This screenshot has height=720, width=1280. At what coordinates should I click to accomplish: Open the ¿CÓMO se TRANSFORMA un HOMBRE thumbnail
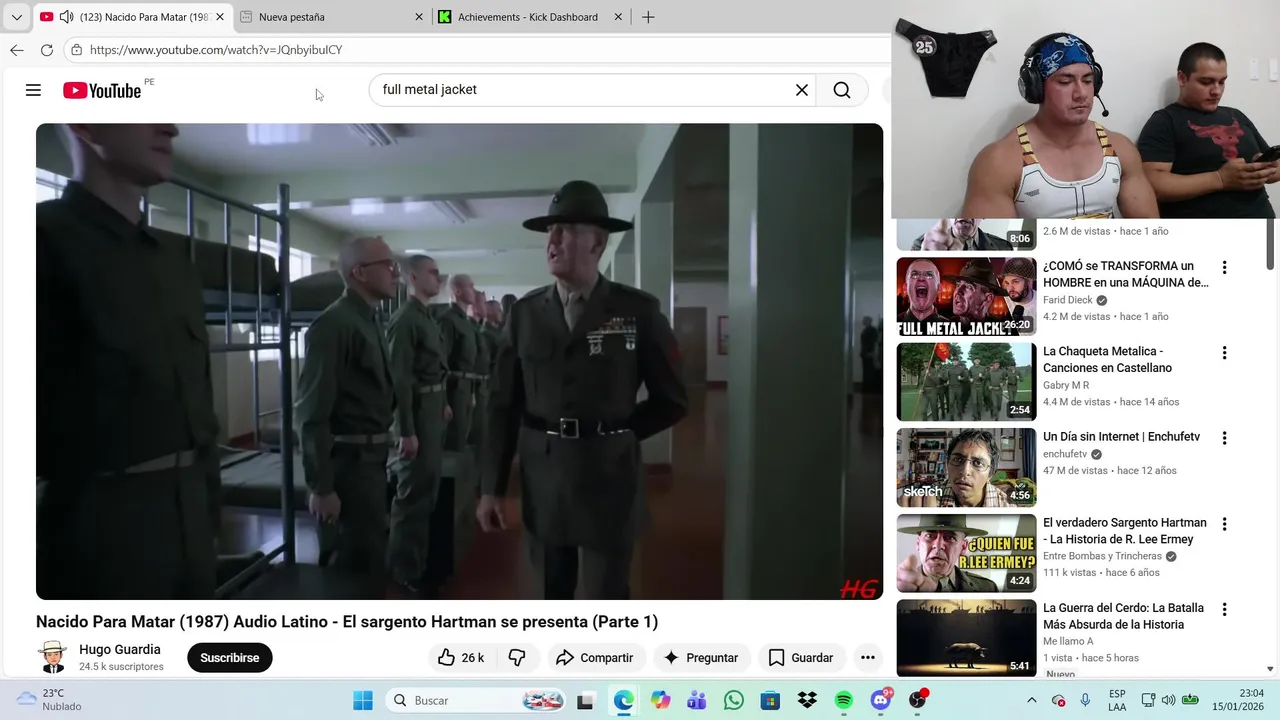pyautogui.click(x=966, y=296)
